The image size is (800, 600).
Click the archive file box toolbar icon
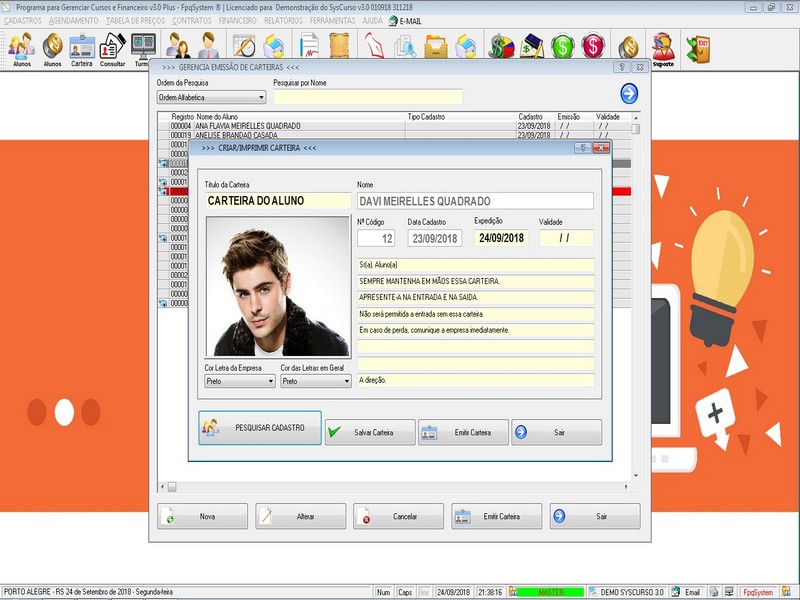coord(436,46)
